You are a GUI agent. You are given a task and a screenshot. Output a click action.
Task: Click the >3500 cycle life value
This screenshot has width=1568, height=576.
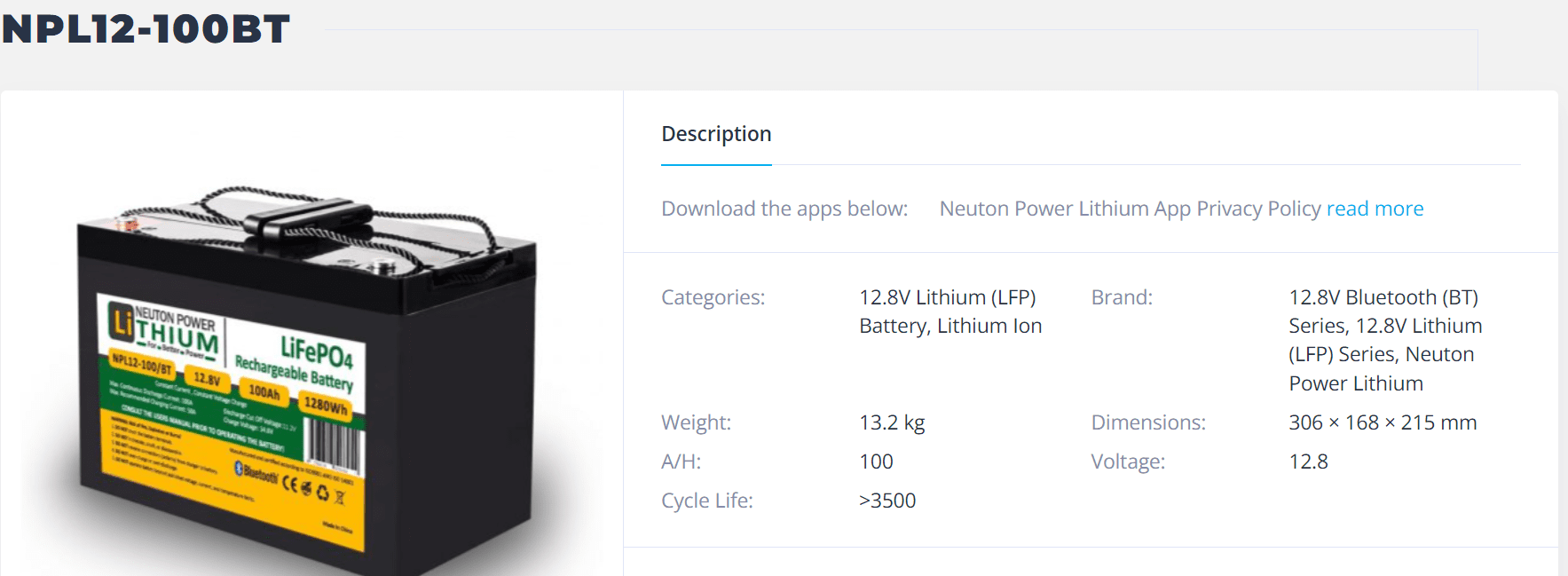pos(886,501)
